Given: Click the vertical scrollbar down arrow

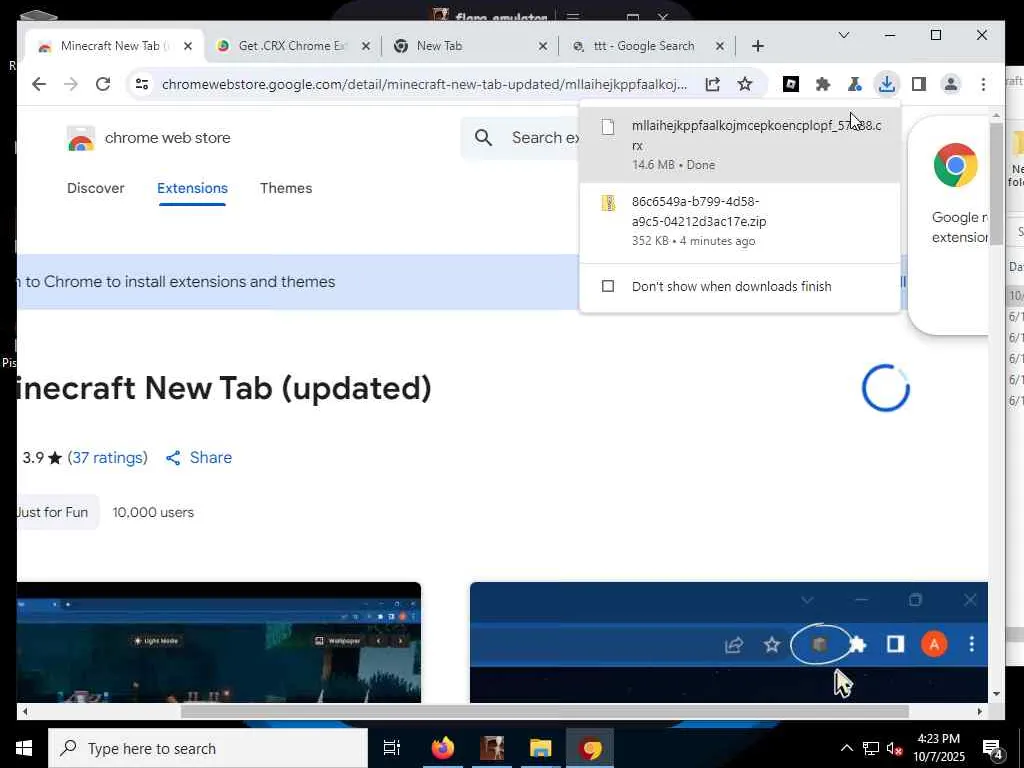Looking at the screenshot, I should (995, 694).
